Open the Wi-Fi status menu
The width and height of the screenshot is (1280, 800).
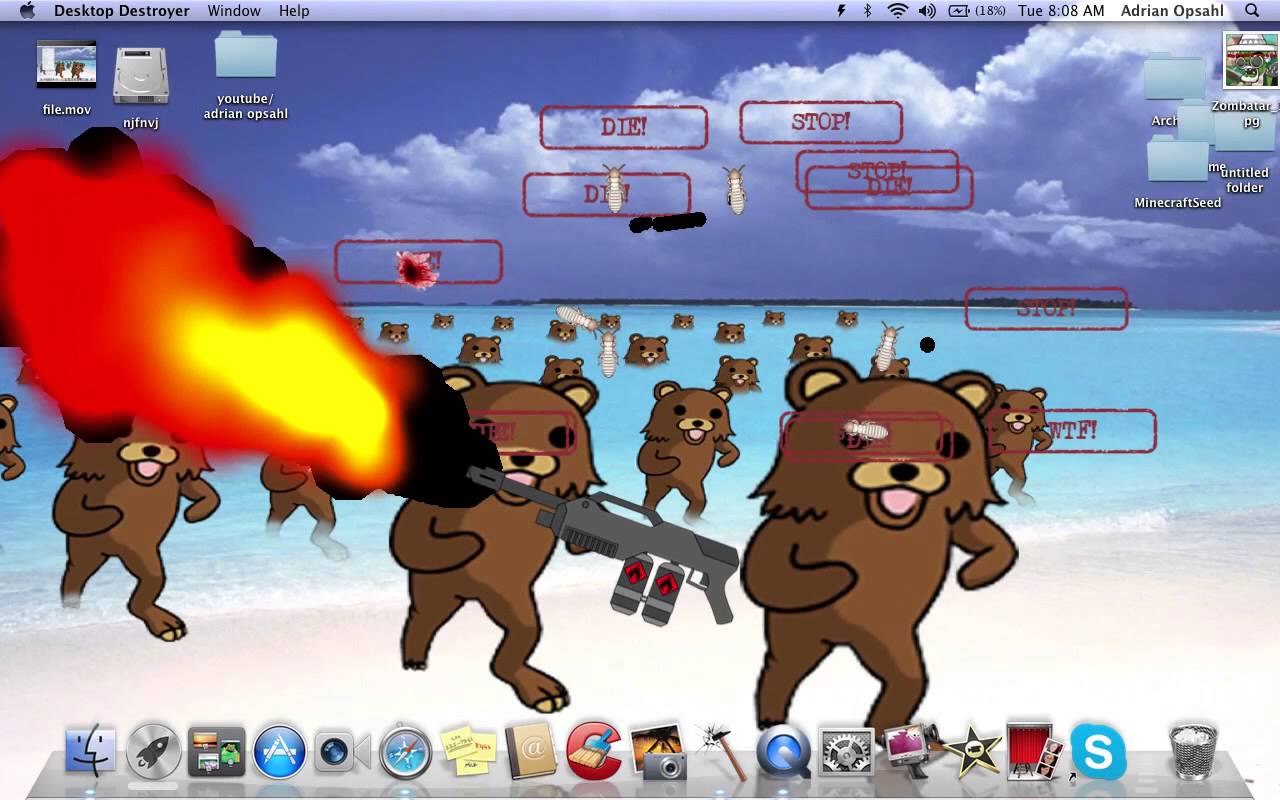(897, 11)
